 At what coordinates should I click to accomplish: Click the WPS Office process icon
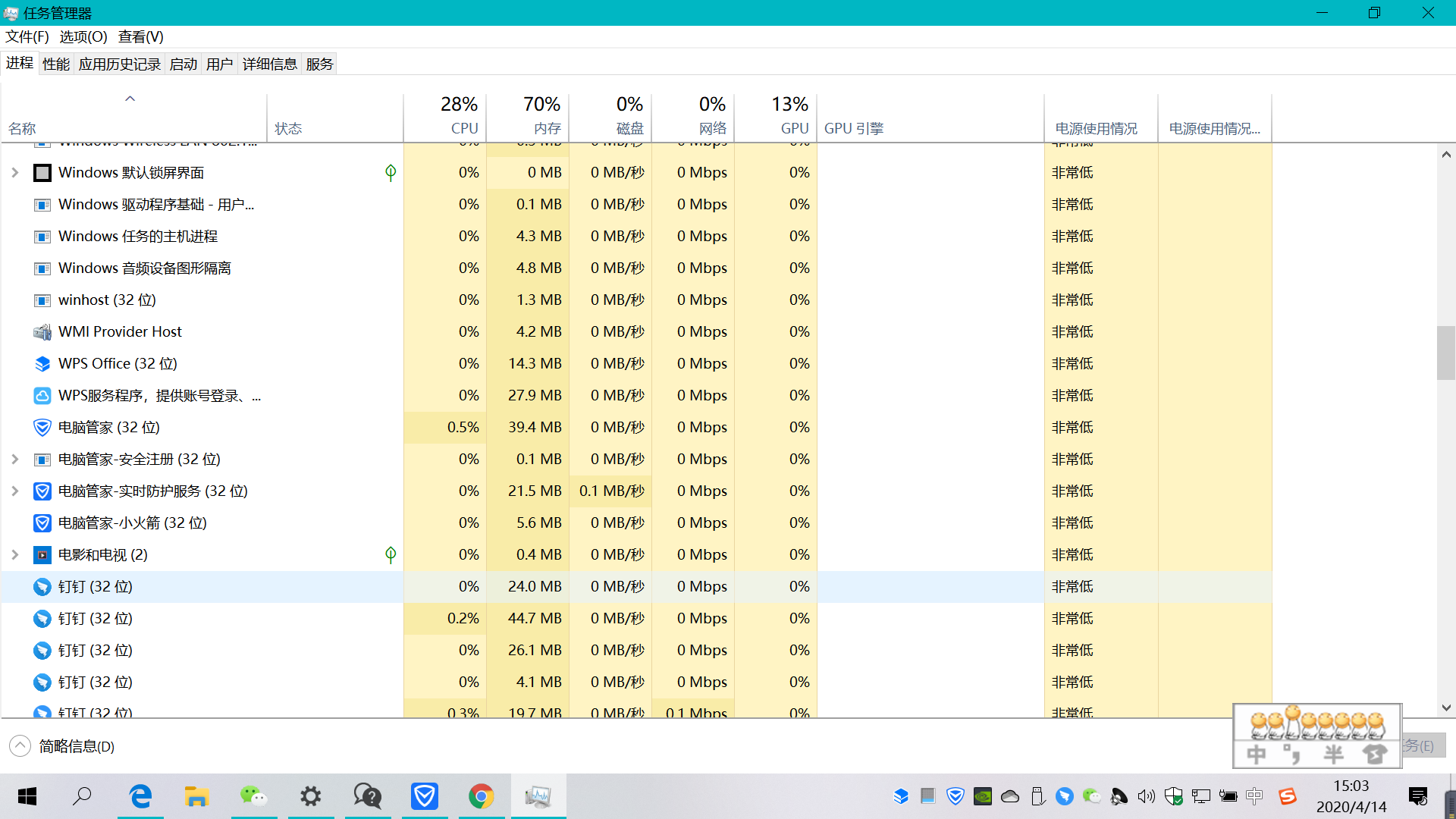(x=42, y=364)
